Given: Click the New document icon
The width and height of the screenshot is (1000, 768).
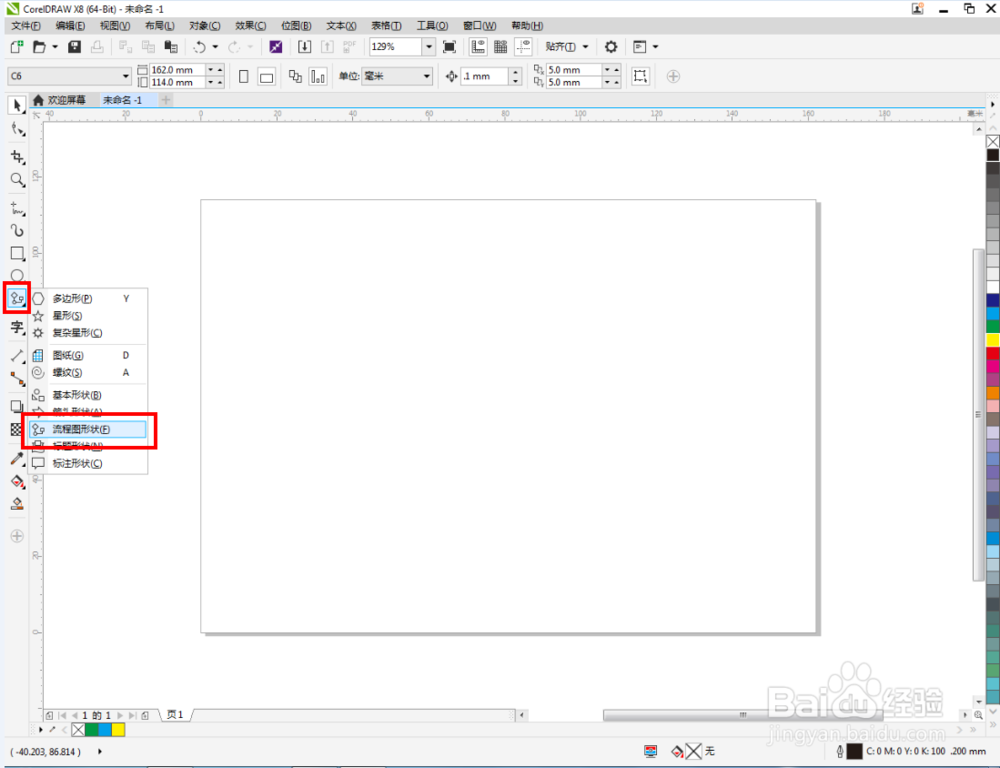Looking at the screenshot, I should (17, 47).
